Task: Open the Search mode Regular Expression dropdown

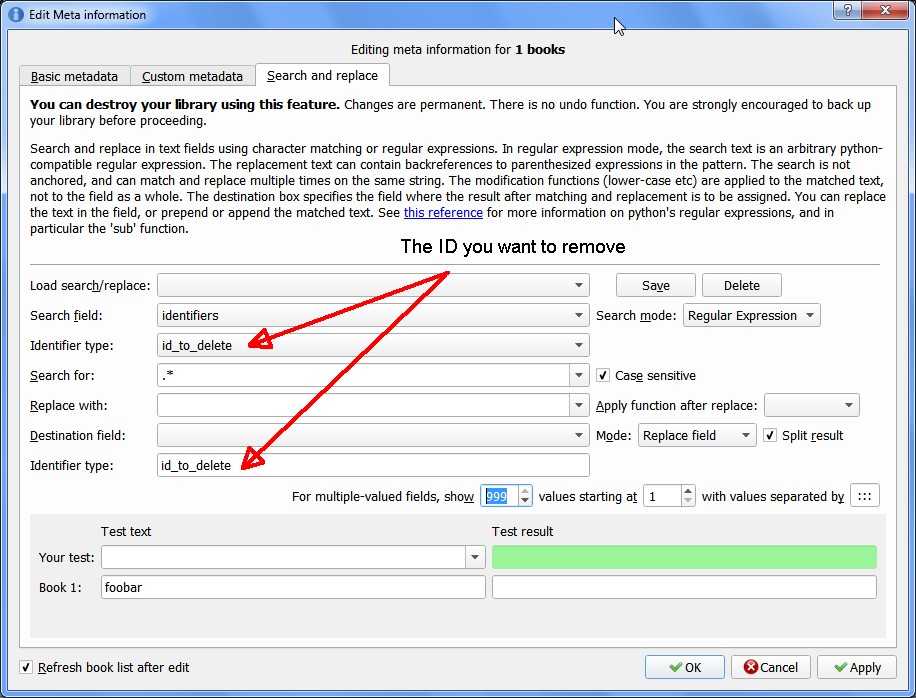Action: click(751, 315)
